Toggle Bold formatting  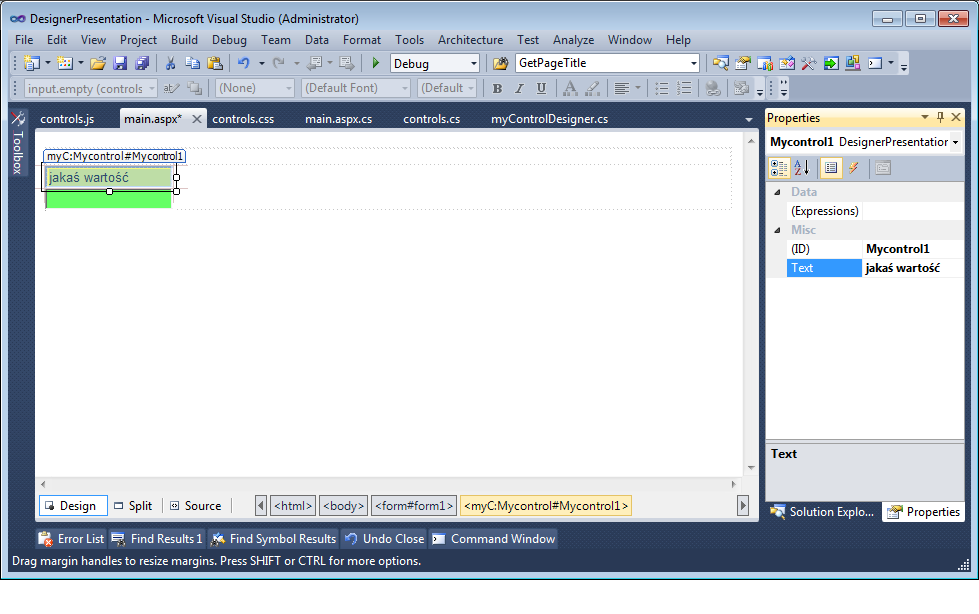click(x=497, y=88)
